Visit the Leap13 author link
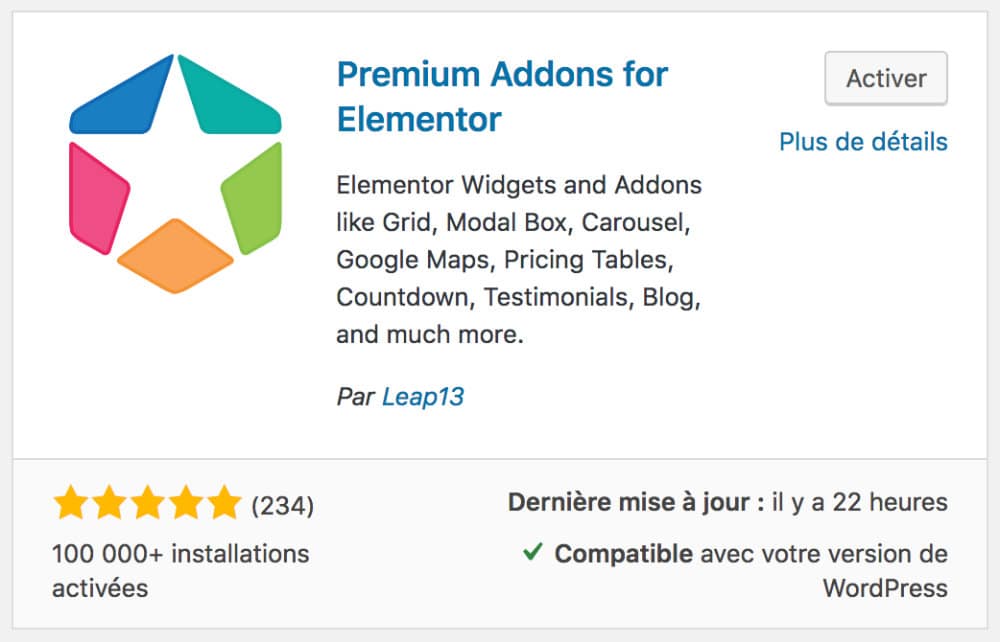Viewport: 1000px width, 642px height. tap(423, 396)
